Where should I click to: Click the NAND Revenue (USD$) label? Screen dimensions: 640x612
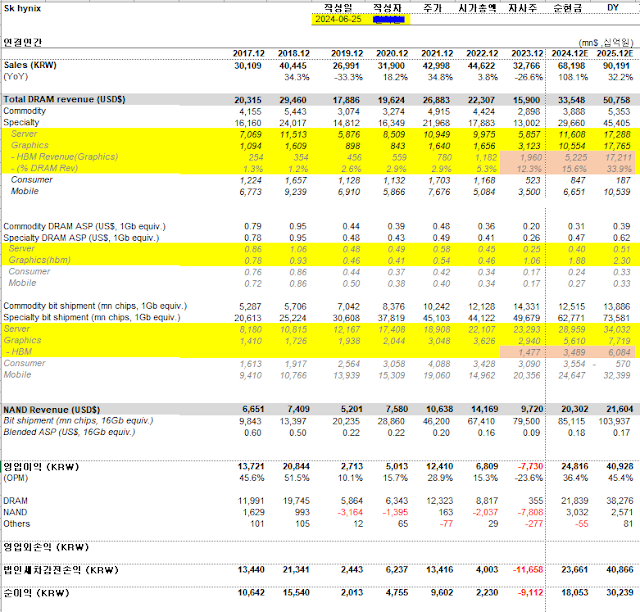pos(51,409)
